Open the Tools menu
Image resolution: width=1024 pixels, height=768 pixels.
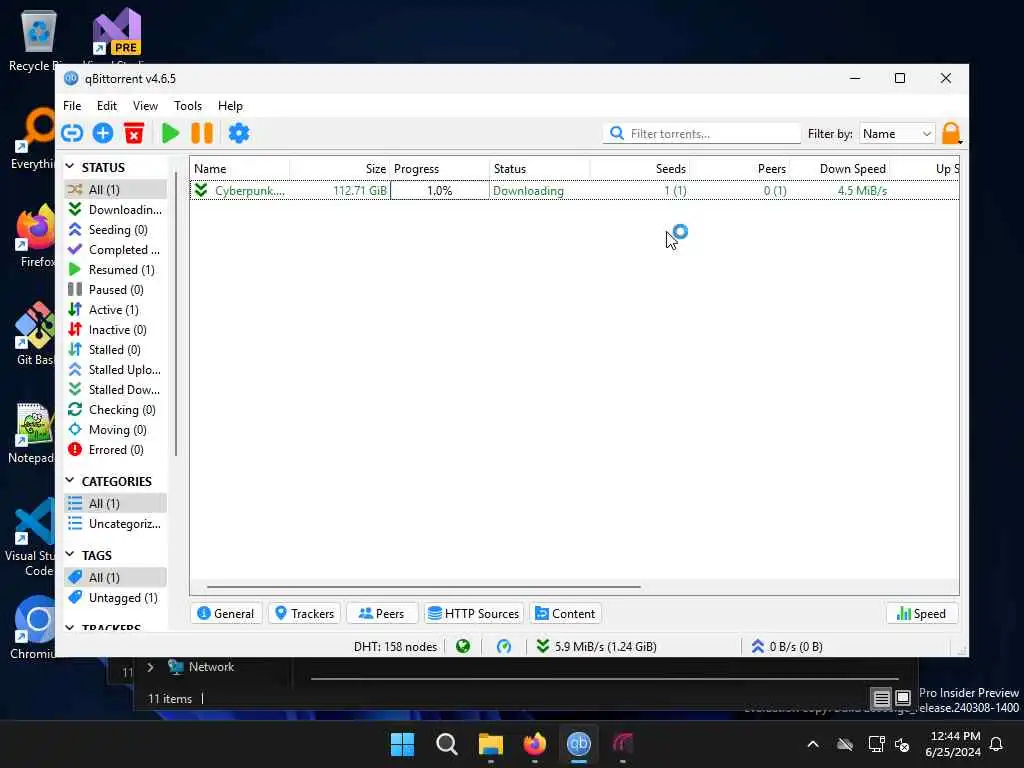187,106
